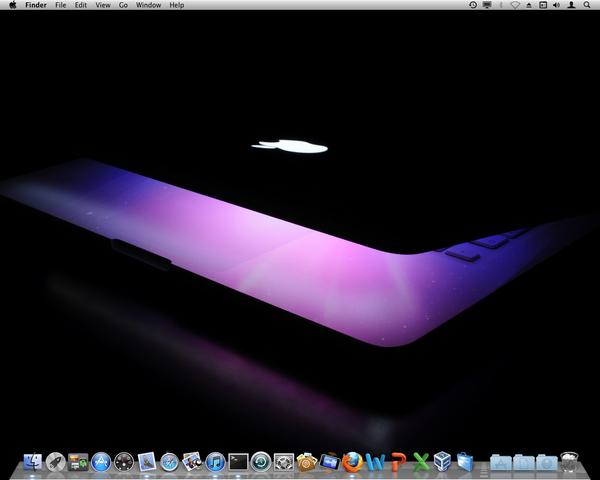Open Finder from the Dock

(33, 462)
